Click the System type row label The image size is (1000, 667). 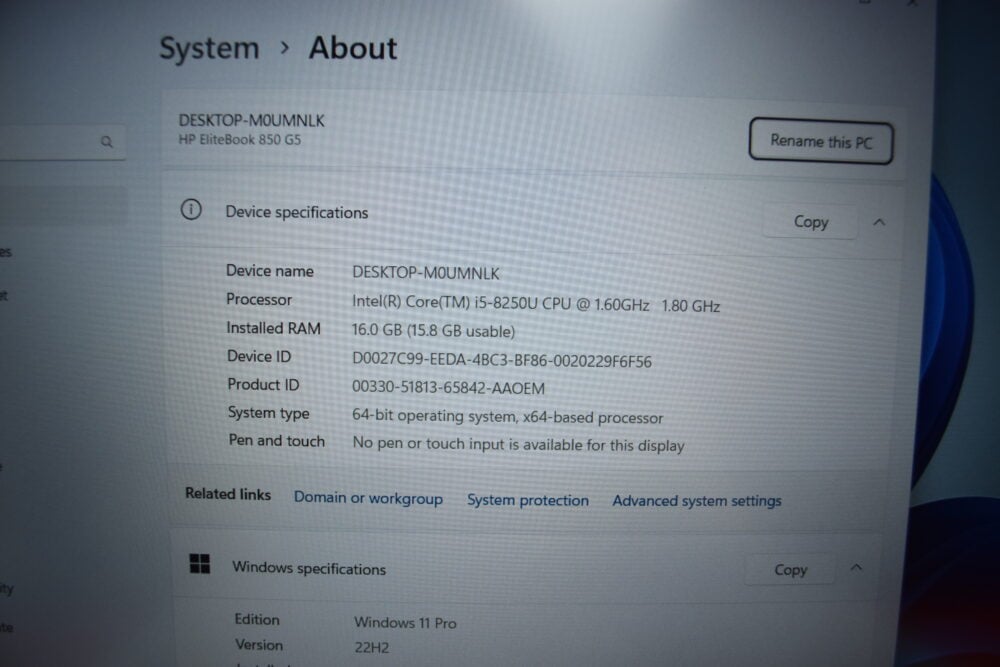pos(268,413)
